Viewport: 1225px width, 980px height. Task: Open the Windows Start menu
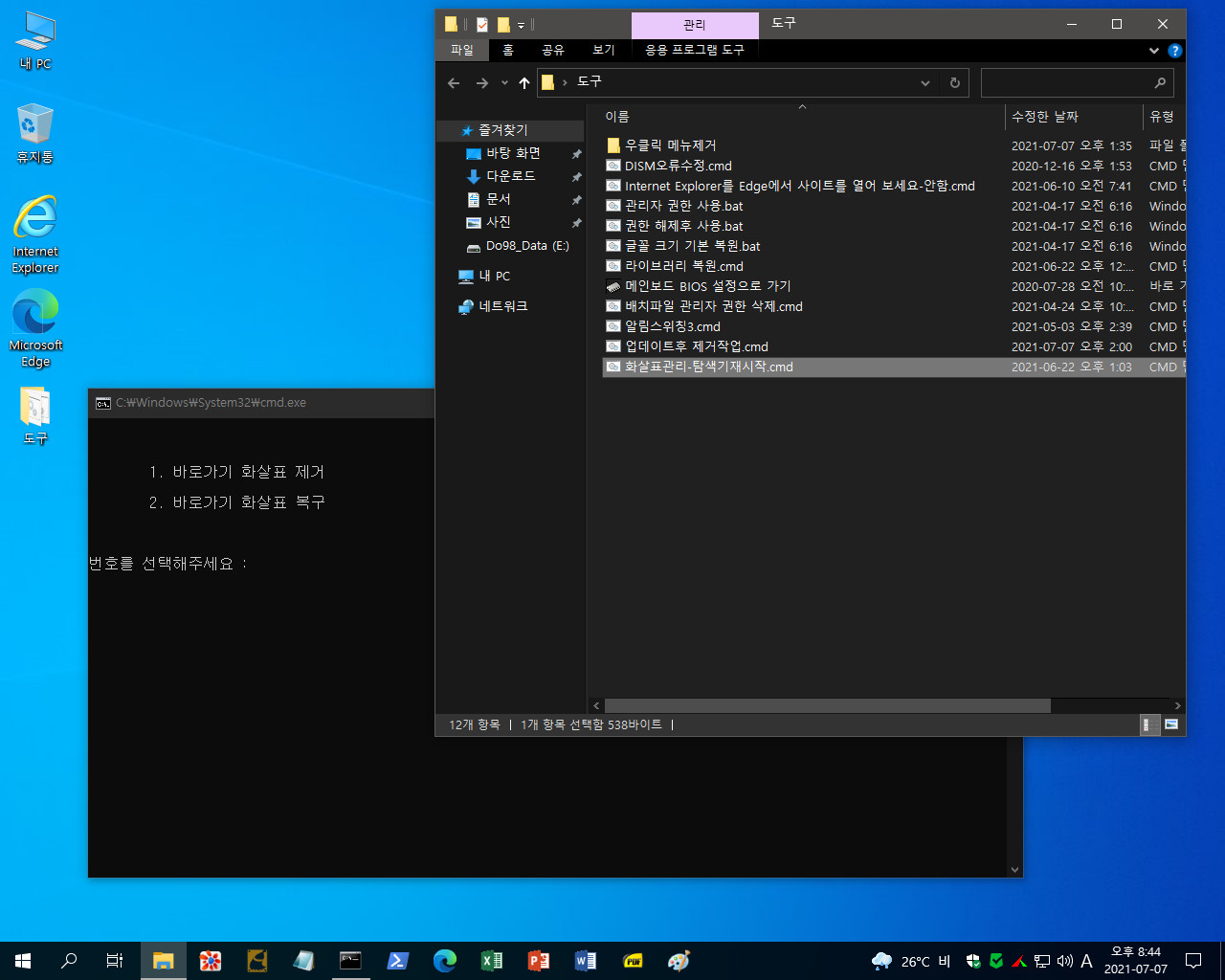[23, 961]
